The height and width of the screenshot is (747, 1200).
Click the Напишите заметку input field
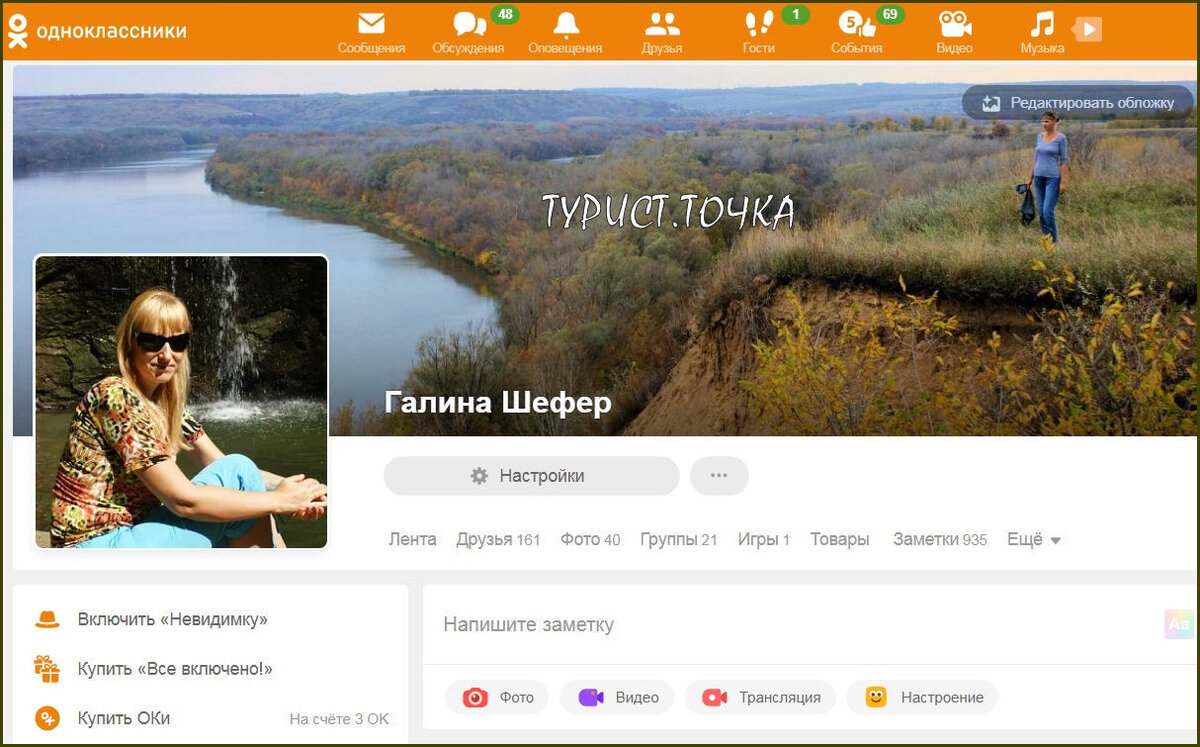click(600, 624)
